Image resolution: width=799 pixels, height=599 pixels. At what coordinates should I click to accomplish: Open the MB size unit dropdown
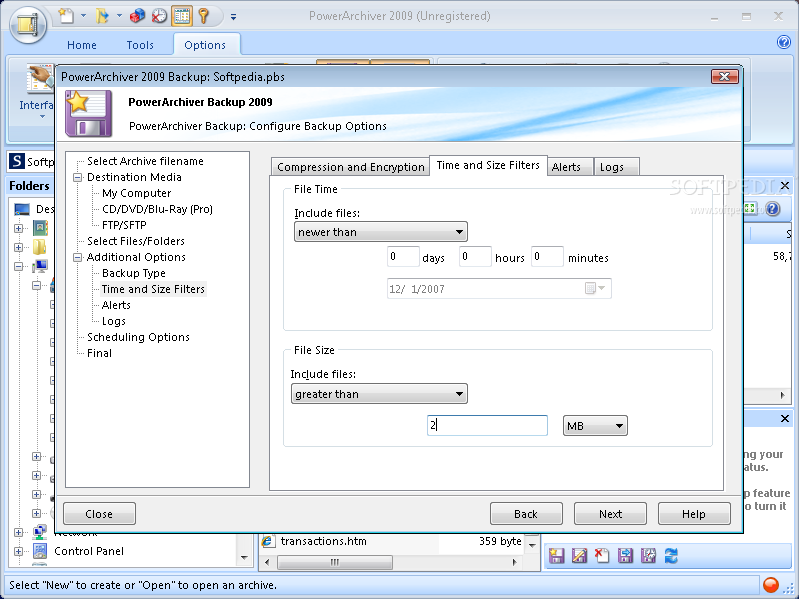point(595,426)
